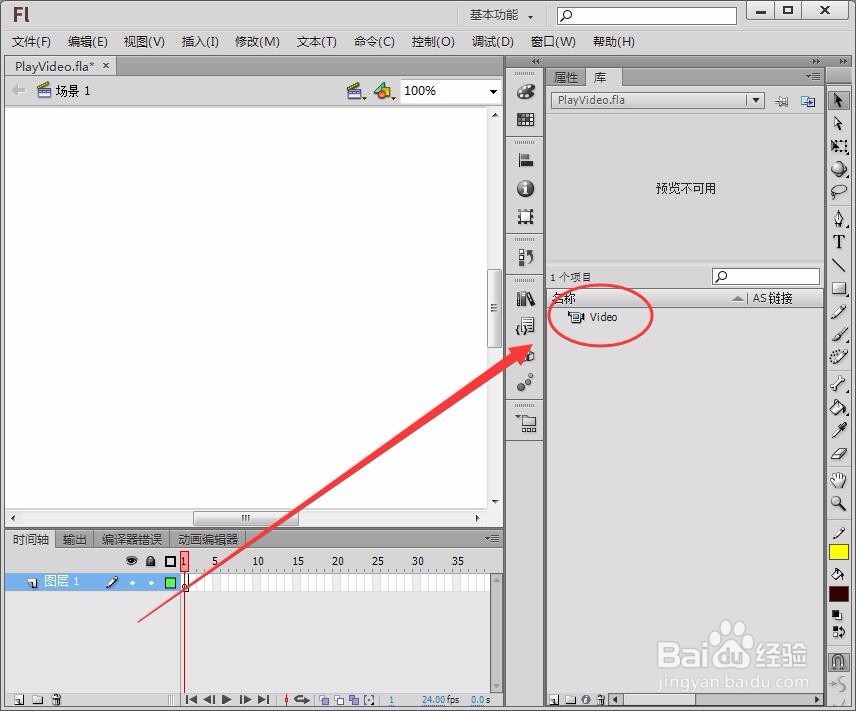This screenshot has width=856, height=711.
Task: Open the Timeline panel options menu
Action: (x=492, y=538)
